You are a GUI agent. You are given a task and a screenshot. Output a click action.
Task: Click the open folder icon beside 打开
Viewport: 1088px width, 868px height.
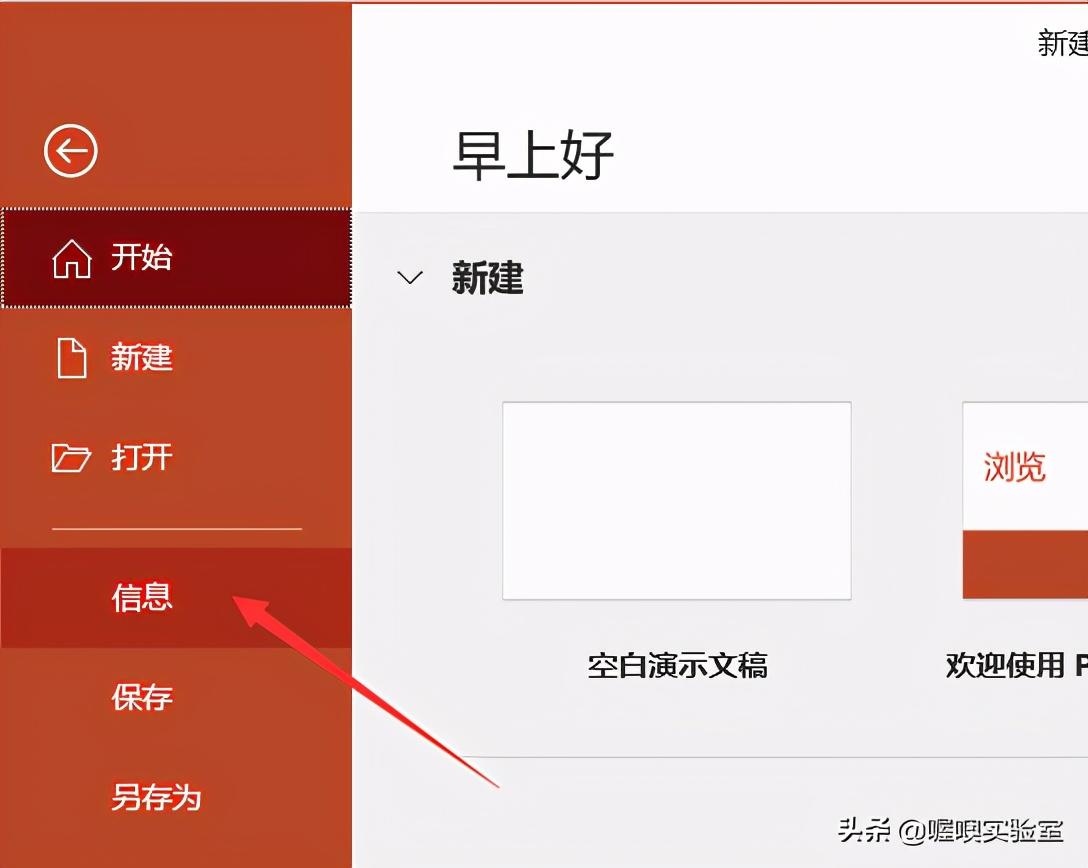[71, 458]
